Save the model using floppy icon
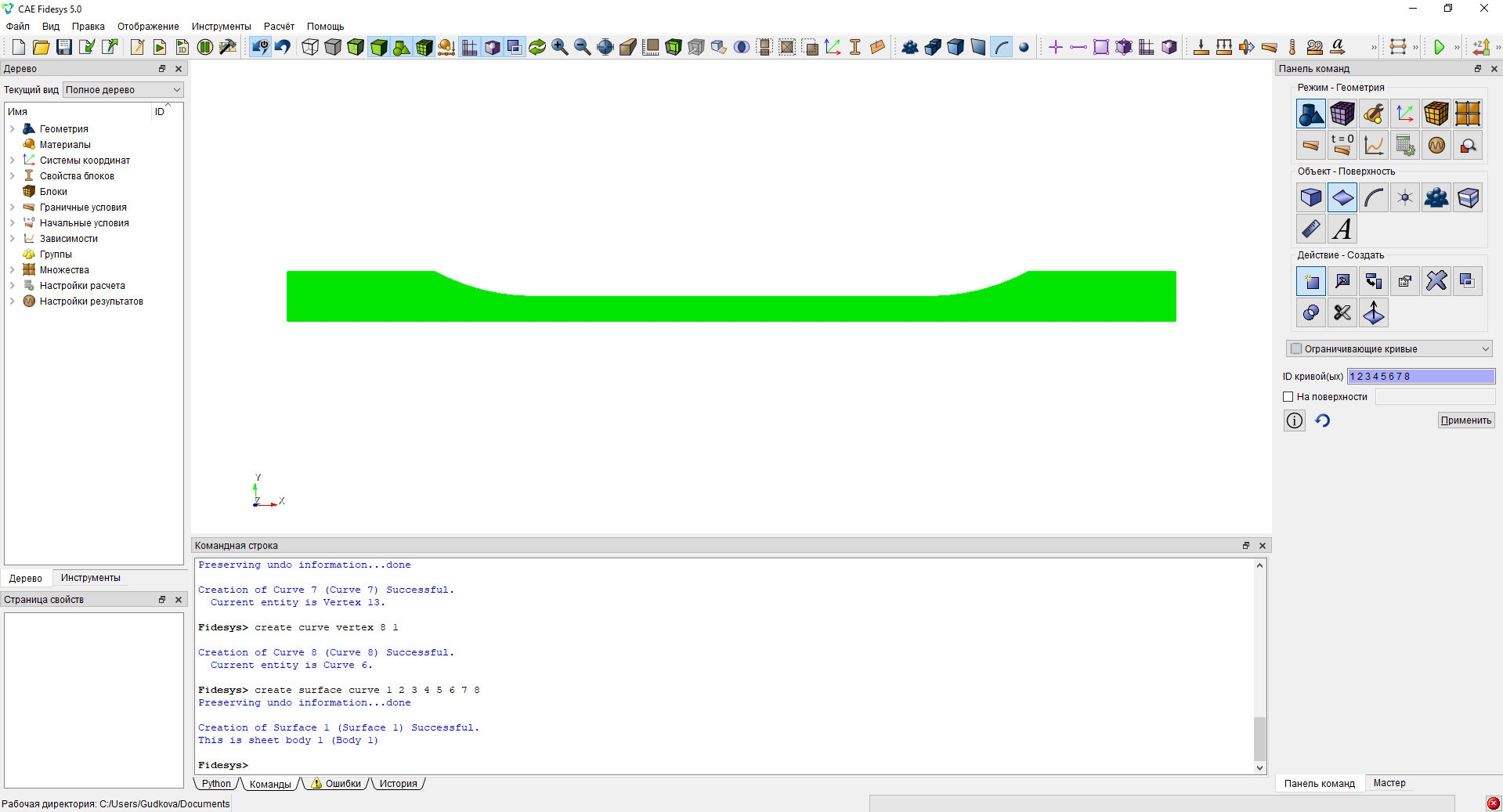 pos(64,47)
